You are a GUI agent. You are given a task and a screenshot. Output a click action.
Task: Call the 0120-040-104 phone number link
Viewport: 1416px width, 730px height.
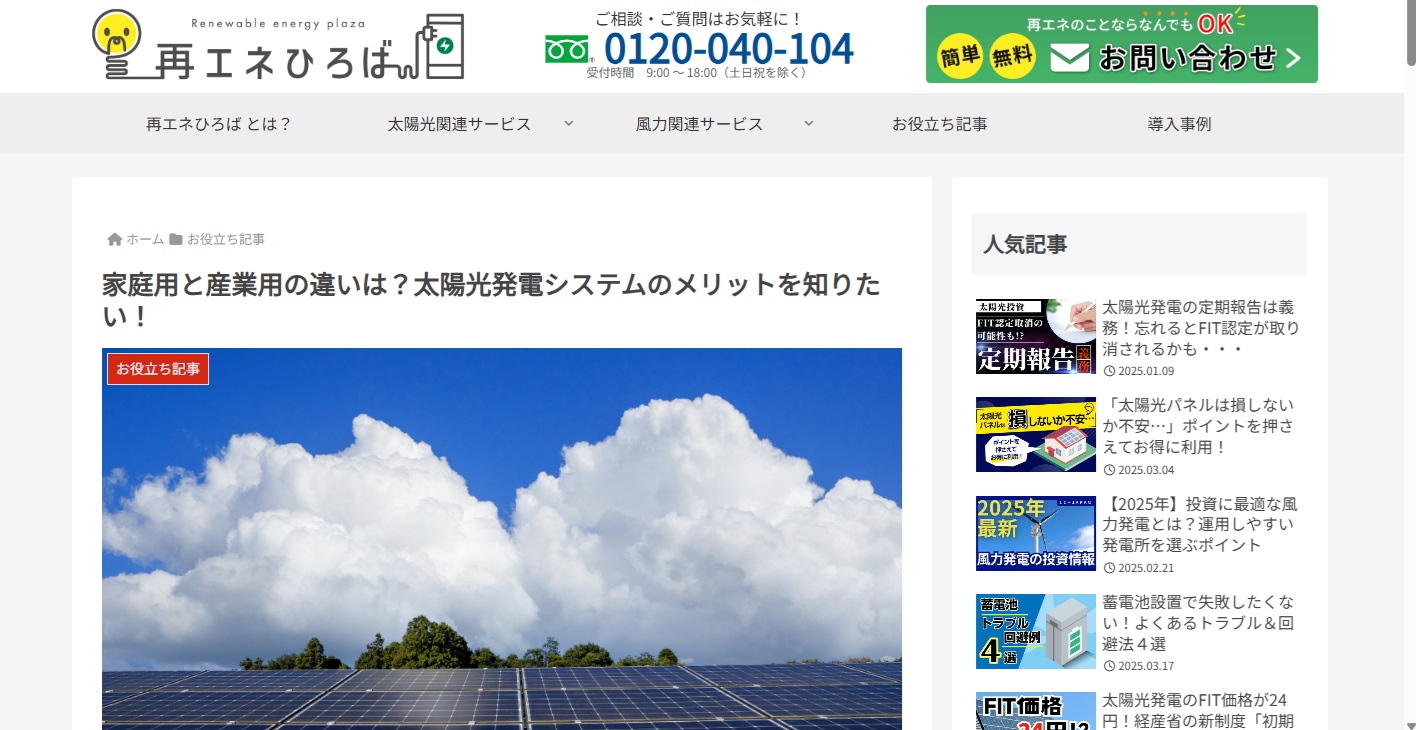[729, 48]
